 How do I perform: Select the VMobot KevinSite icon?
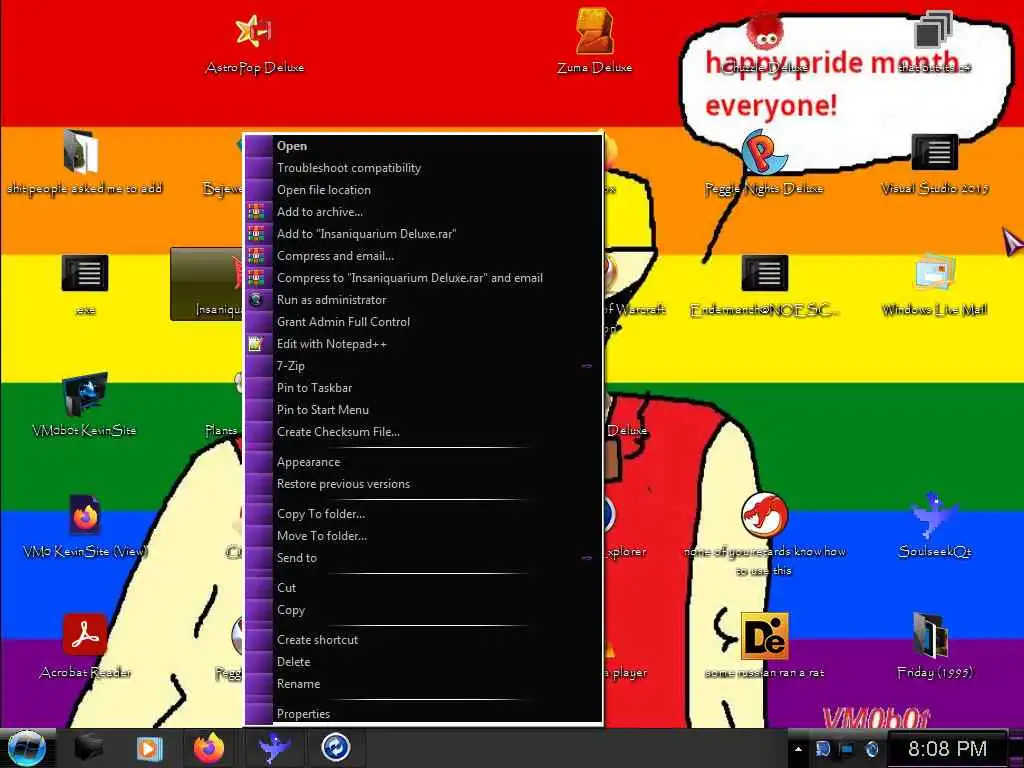coord(84,405)
